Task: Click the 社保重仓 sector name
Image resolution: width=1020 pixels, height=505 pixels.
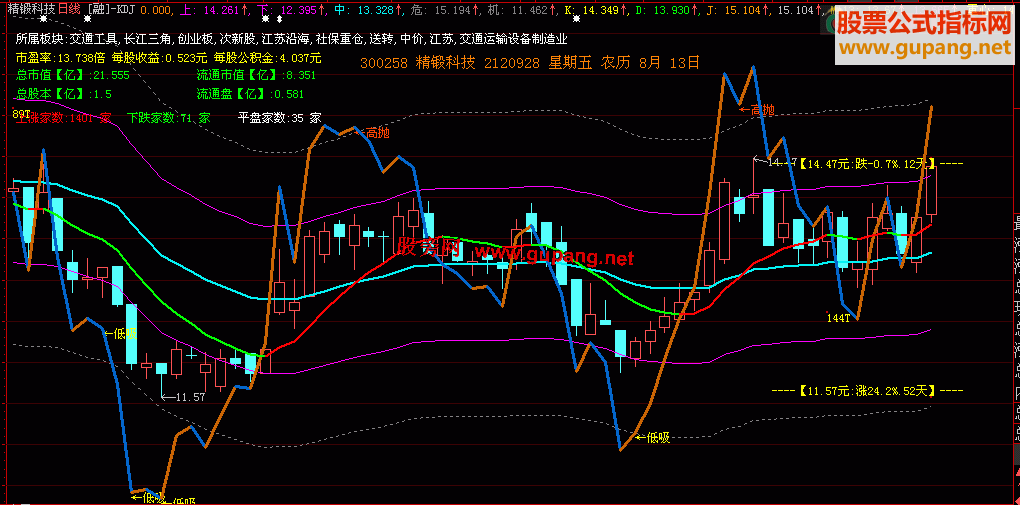Action: coord(340,39)
